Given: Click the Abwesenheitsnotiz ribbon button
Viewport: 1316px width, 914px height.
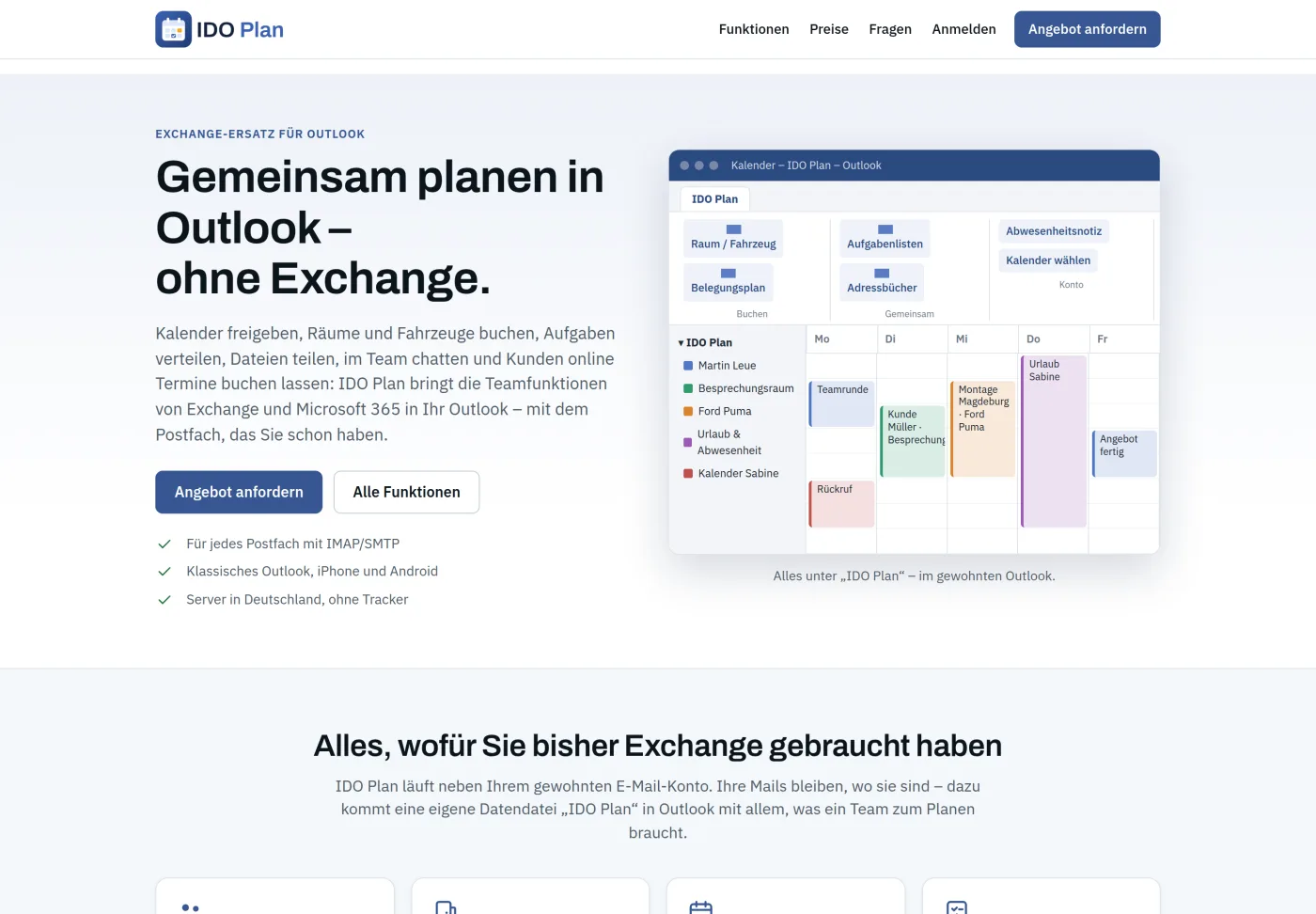Looking at the screenshot, I should point(1054,231).
